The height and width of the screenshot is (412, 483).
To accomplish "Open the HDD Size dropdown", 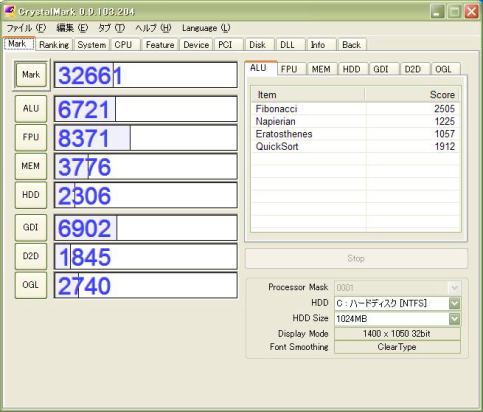I will [x=397, y=319].
